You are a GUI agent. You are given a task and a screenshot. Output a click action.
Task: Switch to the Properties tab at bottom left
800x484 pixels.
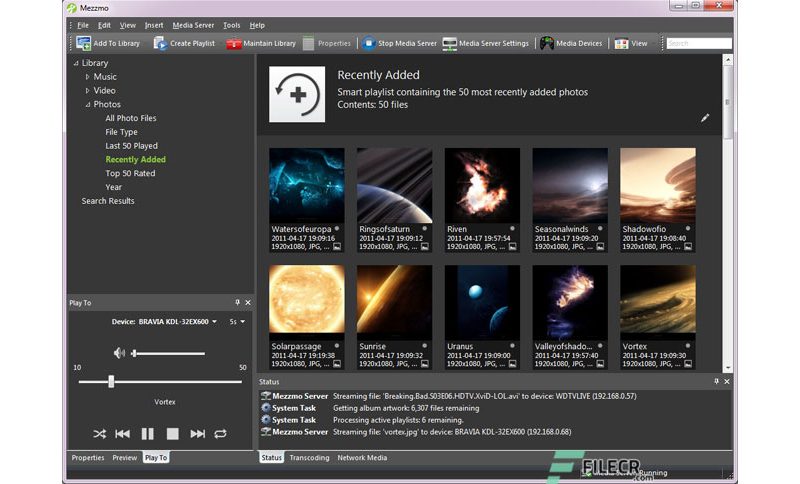pyautogui.click(x=88, y=457)
